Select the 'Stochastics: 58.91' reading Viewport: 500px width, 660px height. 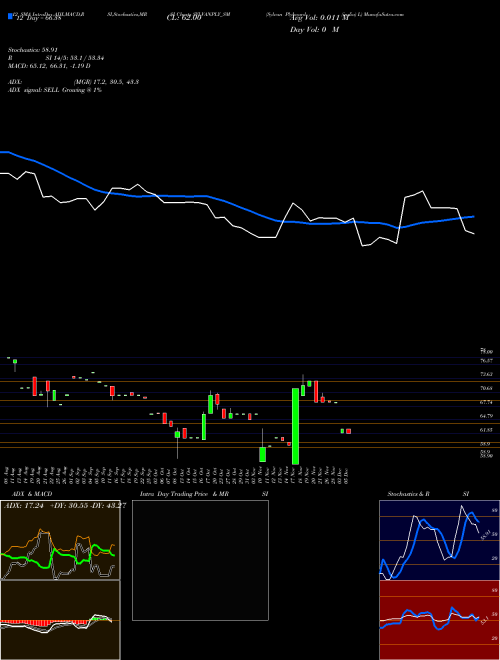pyautogui.click(x=33, y=50)
